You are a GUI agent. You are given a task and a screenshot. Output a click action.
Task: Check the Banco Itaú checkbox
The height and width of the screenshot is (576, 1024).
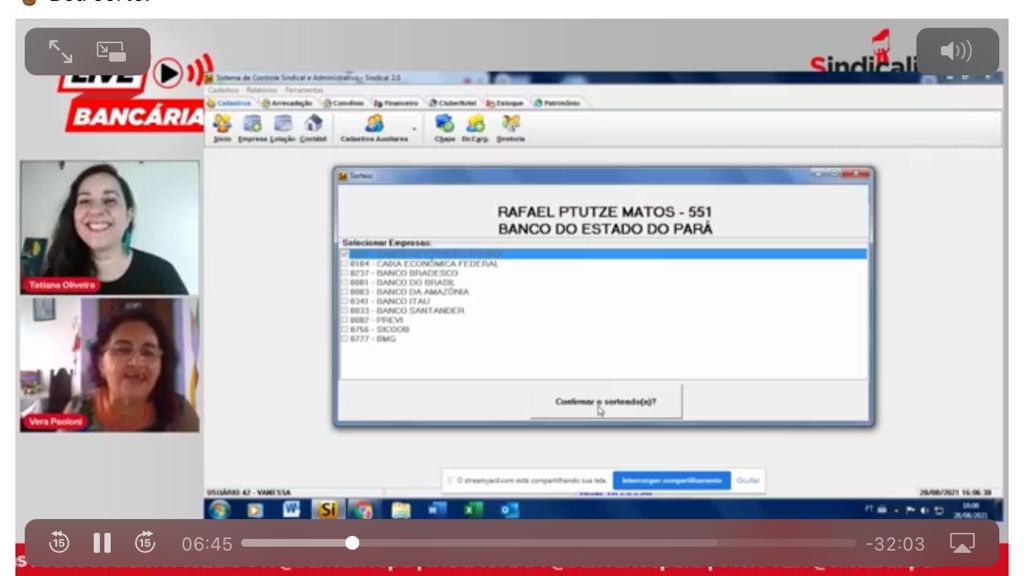coord(345,302)
